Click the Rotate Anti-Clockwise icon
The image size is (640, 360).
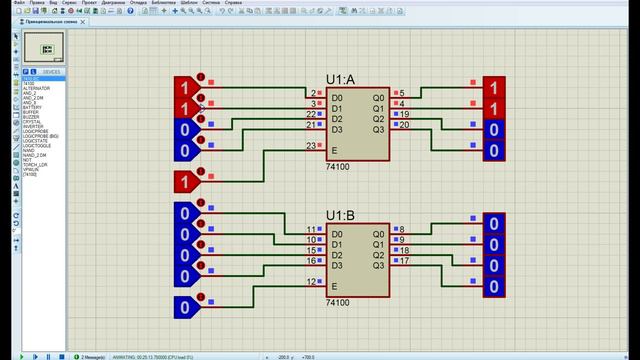pos(16,224)
